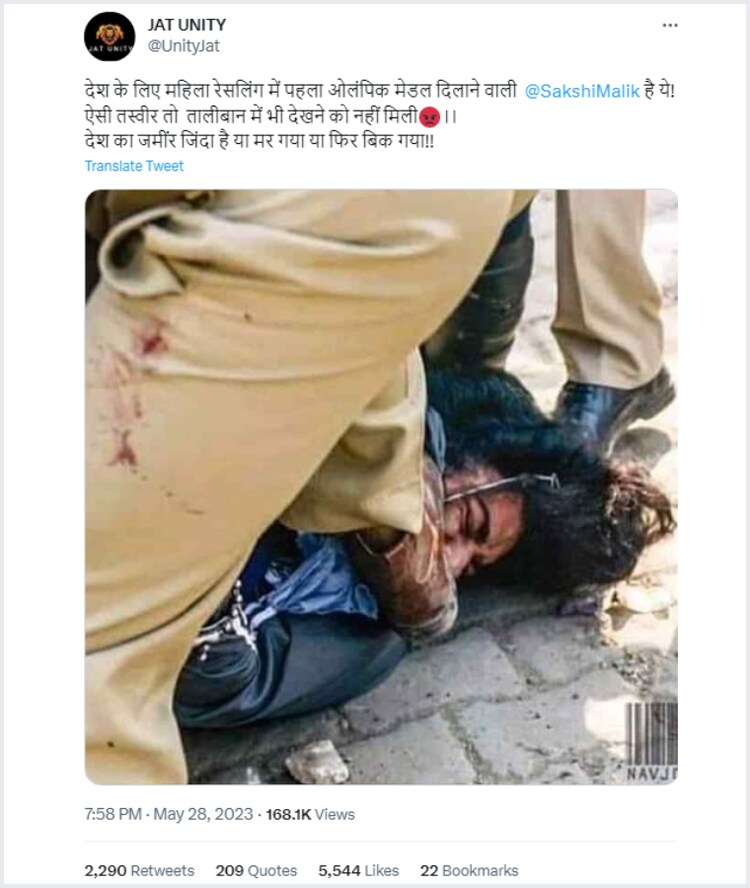
Task: Click the May 28, 2023 date
Action: point(203,814)
